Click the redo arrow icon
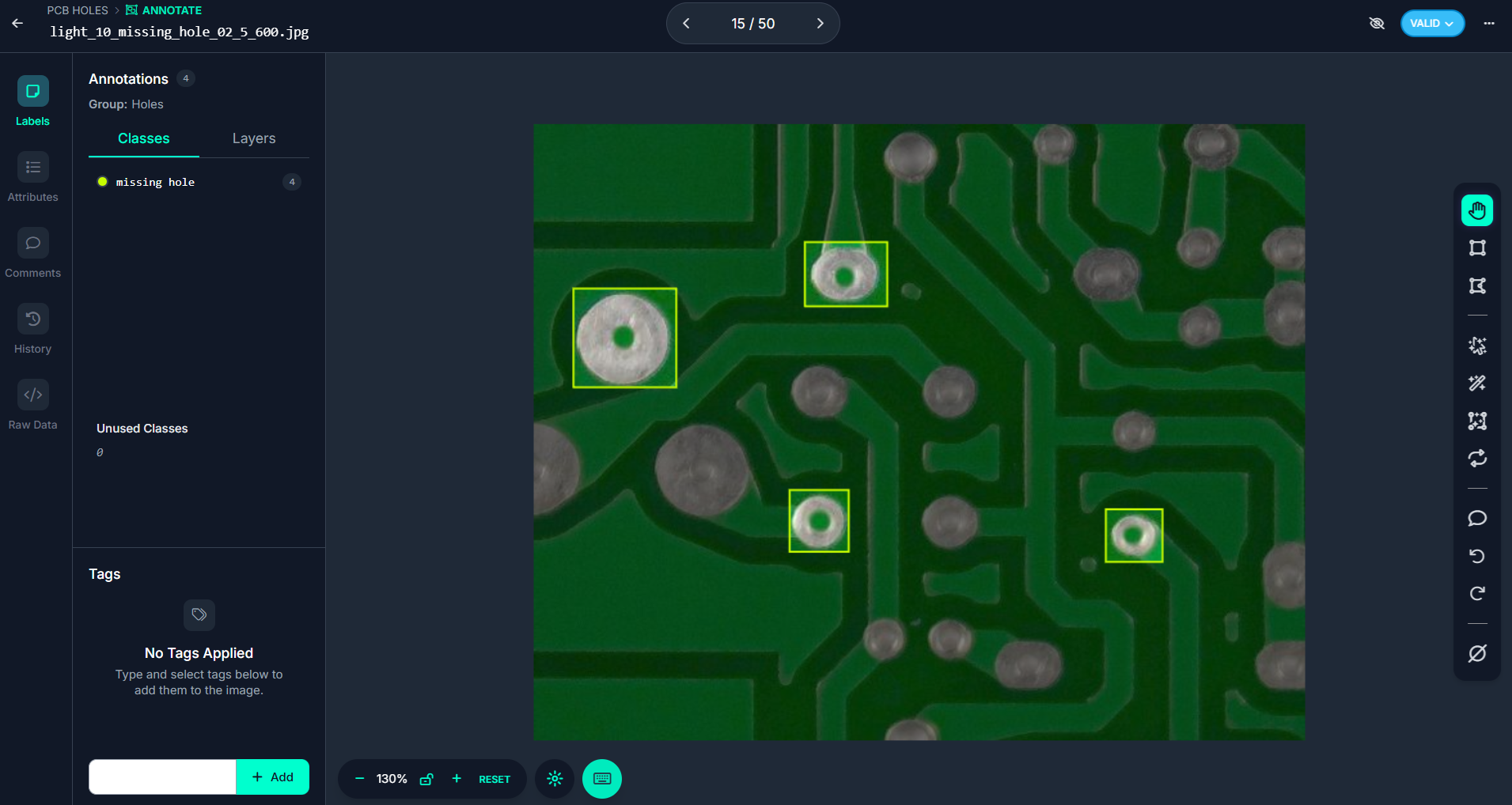The height and width of the screenshot is (805, 1512). tap(1477, 593)
